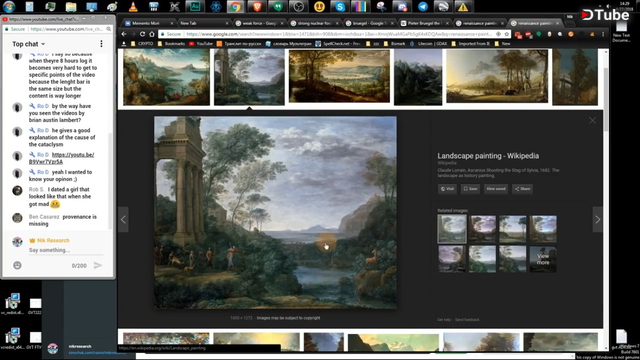Show the next image with right arrow
Screen dimensions: 640x360
tap(598, 220)
